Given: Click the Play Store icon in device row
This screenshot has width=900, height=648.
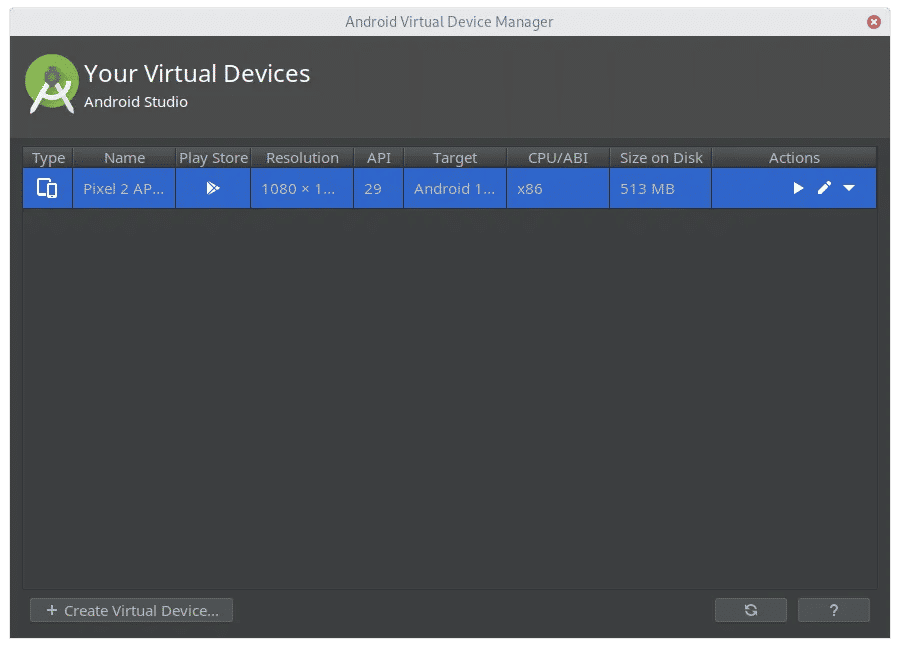Looking at the screenshot, I should coord(213,188).
